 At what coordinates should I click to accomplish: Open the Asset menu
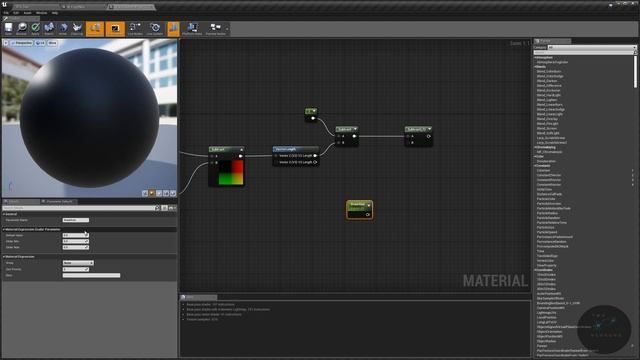[27, 13]
